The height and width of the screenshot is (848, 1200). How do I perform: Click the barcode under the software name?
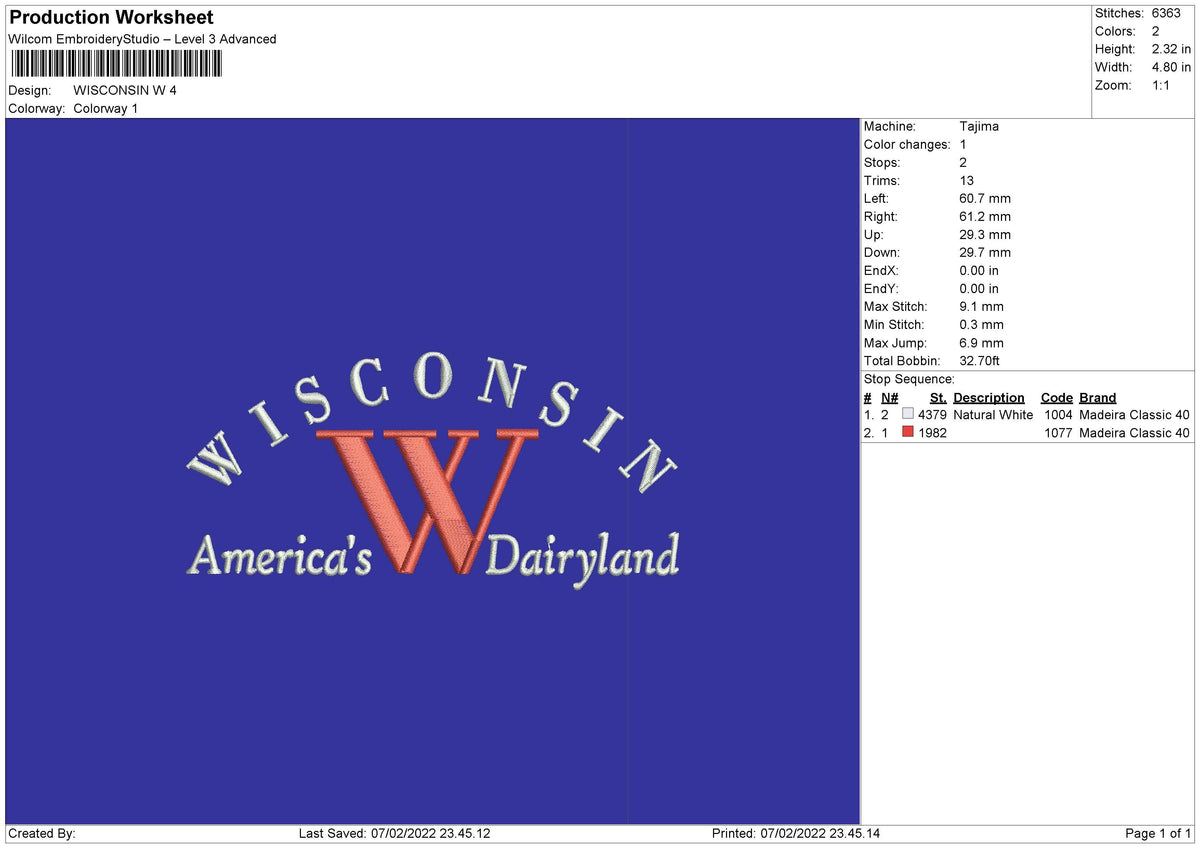117,64
